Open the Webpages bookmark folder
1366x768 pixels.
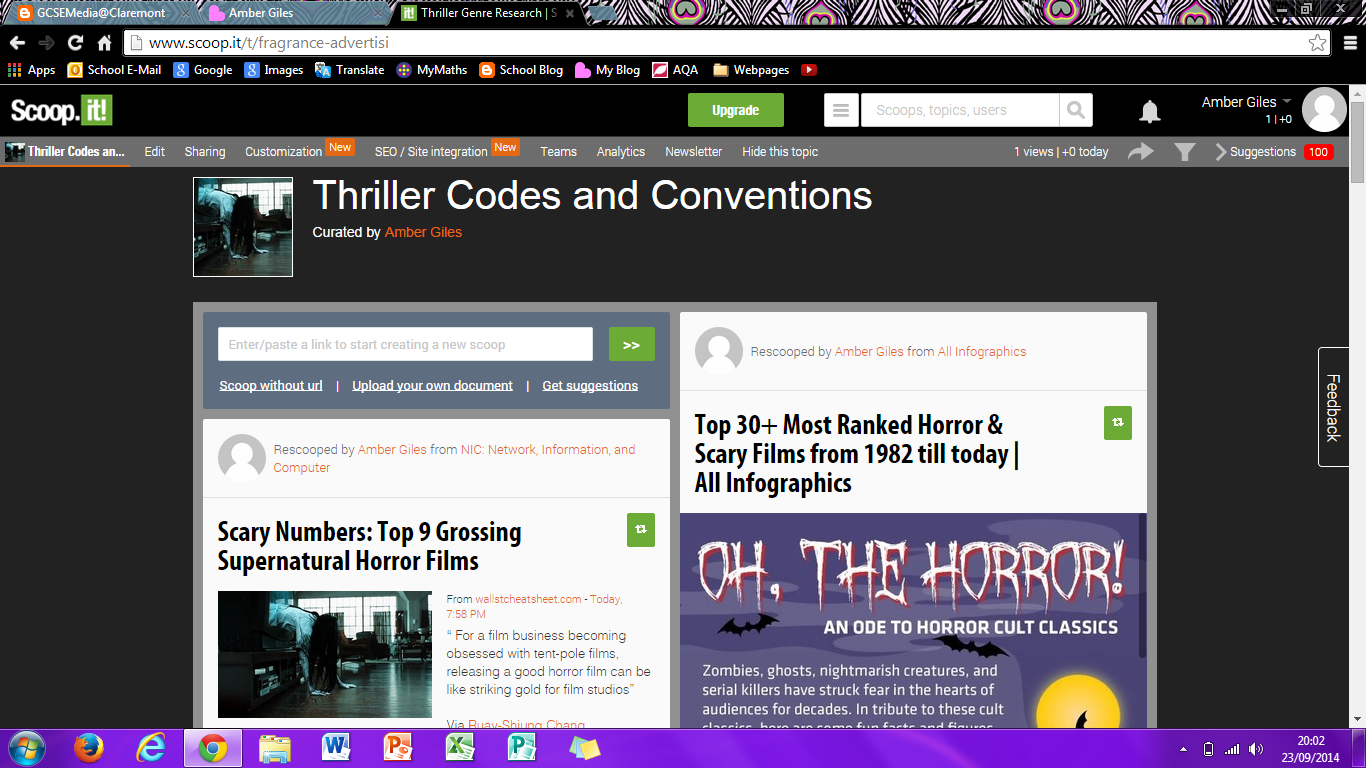click(751, 70)
